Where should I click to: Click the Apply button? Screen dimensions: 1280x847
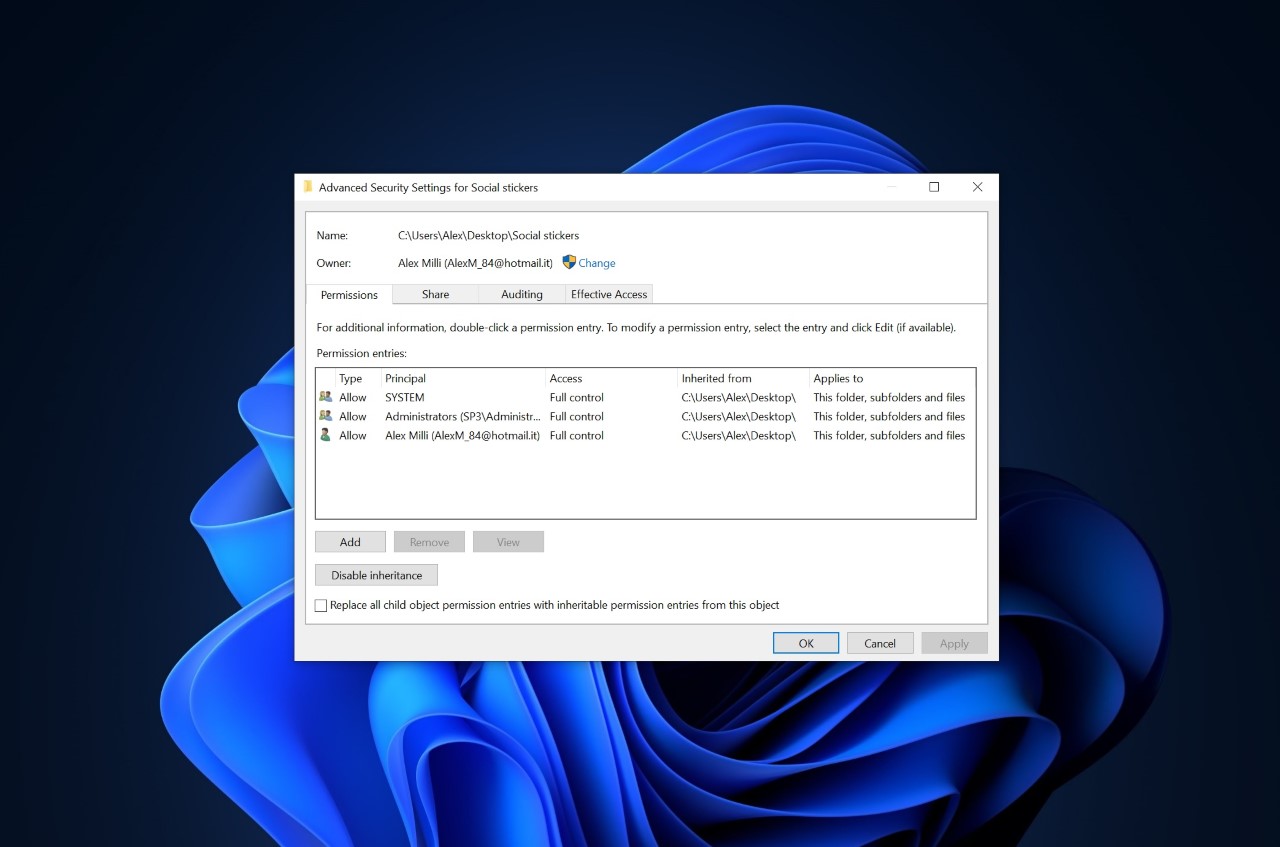pos(954,643)
